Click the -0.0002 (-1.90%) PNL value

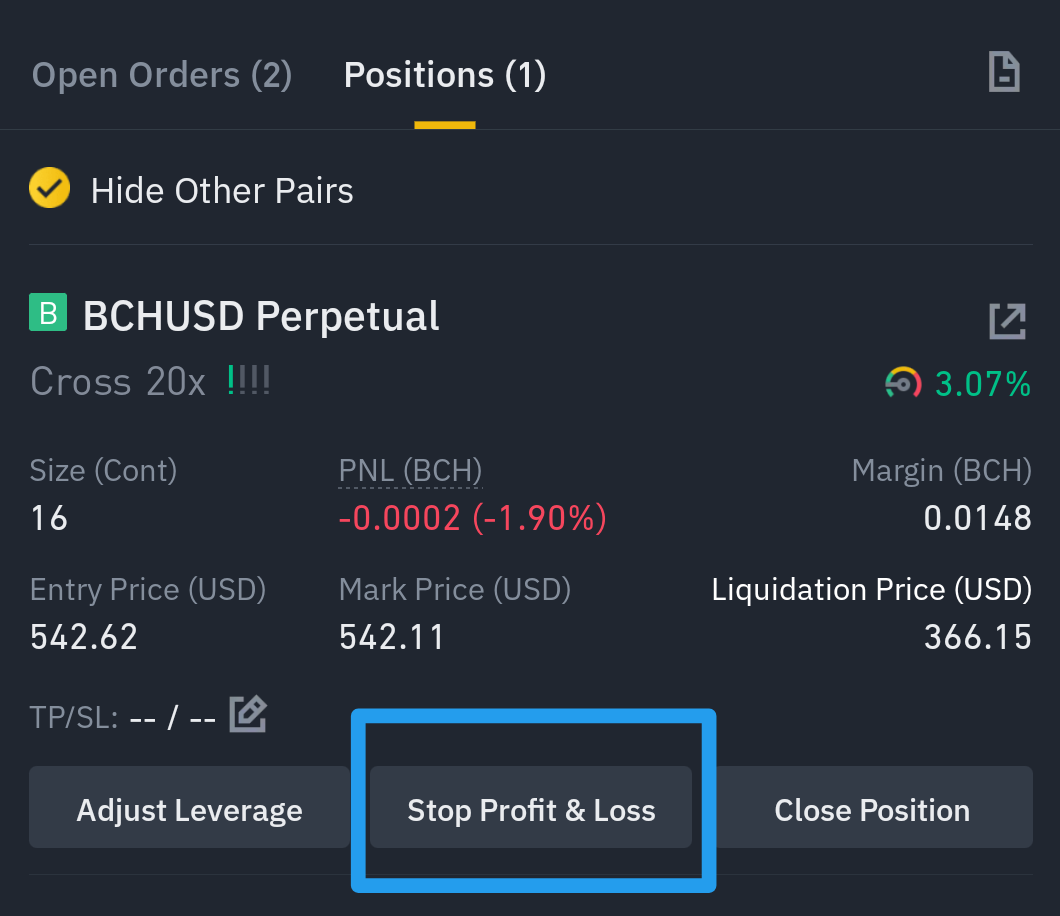(473, 519)
